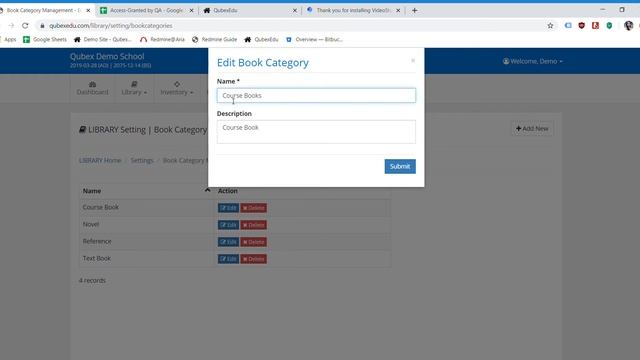
Task: Focus the Name field with Course Books
Action: click(x=316, y=96)
